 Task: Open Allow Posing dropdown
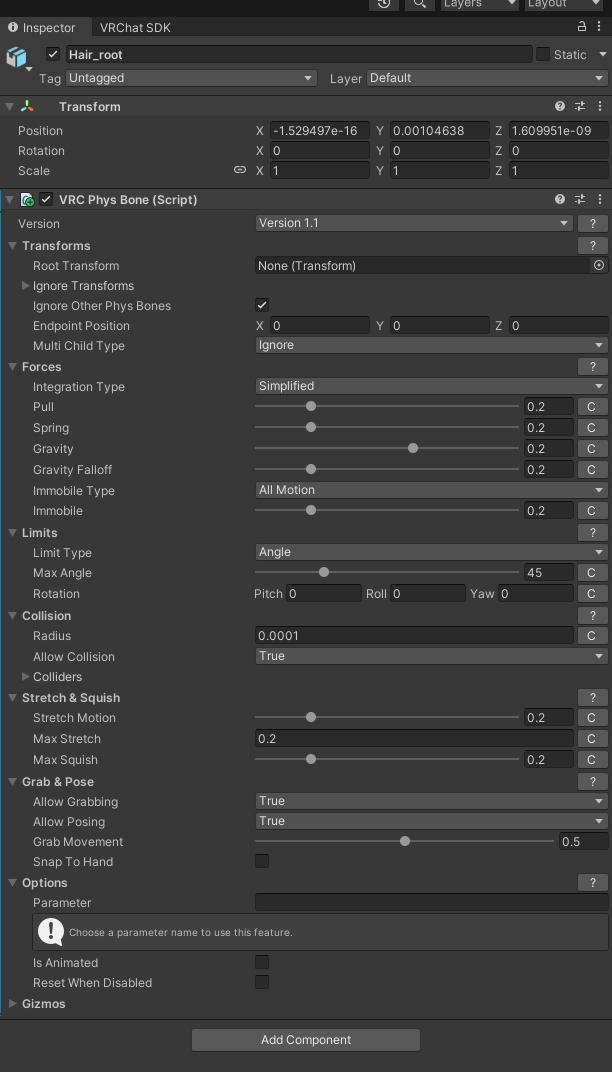[431, 821]
